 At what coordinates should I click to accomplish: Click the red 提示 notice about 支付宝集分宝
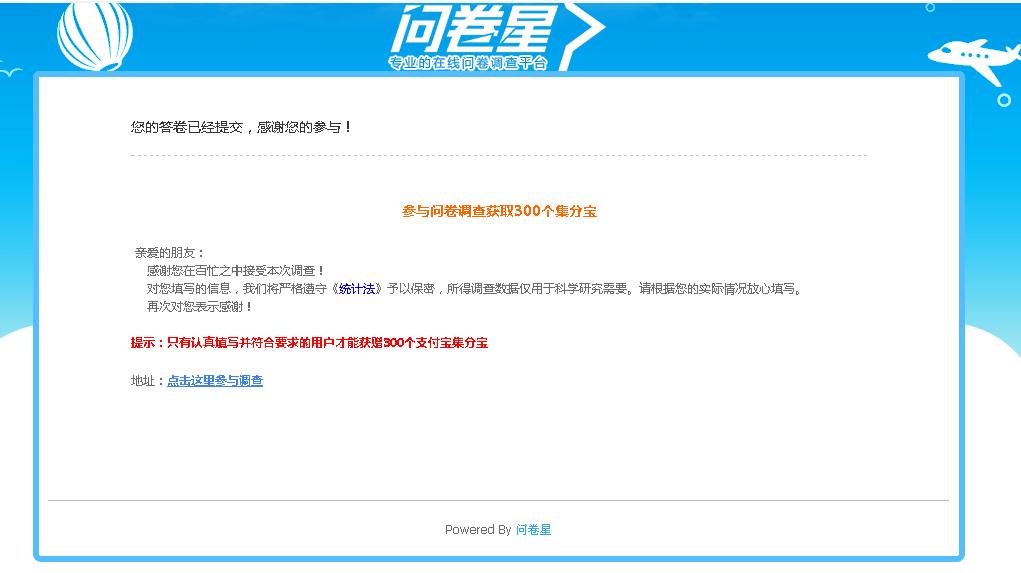(x=309, y=342)
